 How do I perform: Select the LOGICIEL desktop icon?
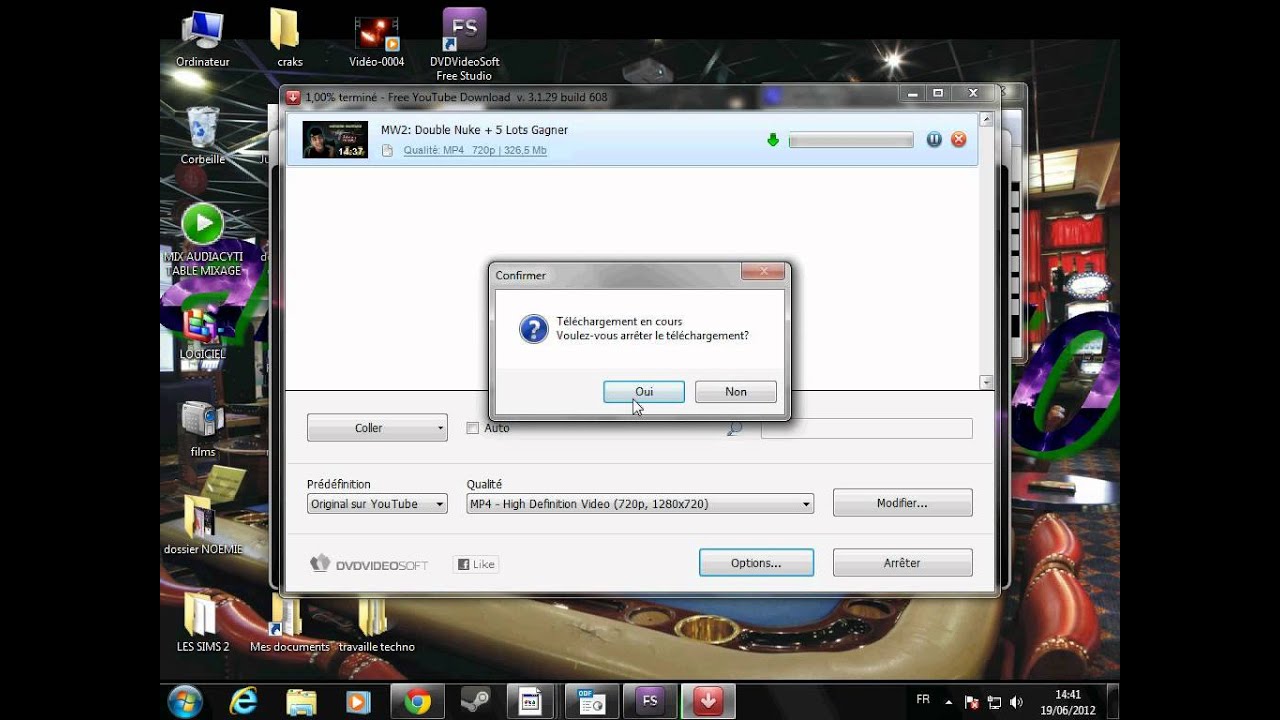click(203, 334)
